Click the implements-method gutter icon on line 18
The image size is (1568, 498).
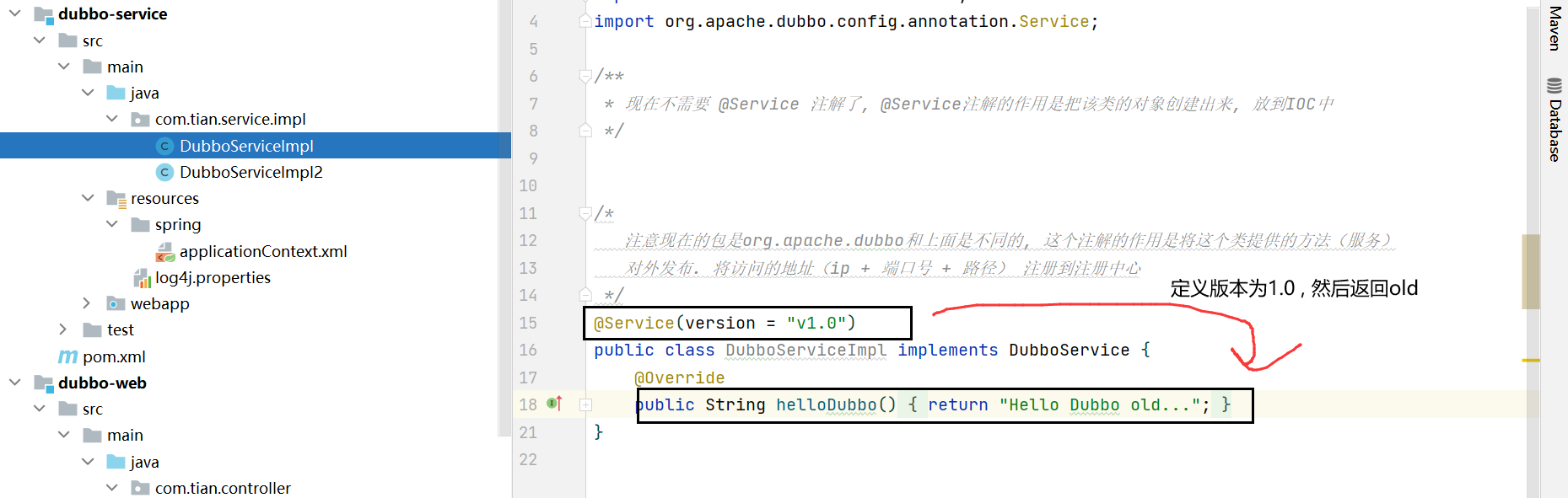click(x=554, y=404)
